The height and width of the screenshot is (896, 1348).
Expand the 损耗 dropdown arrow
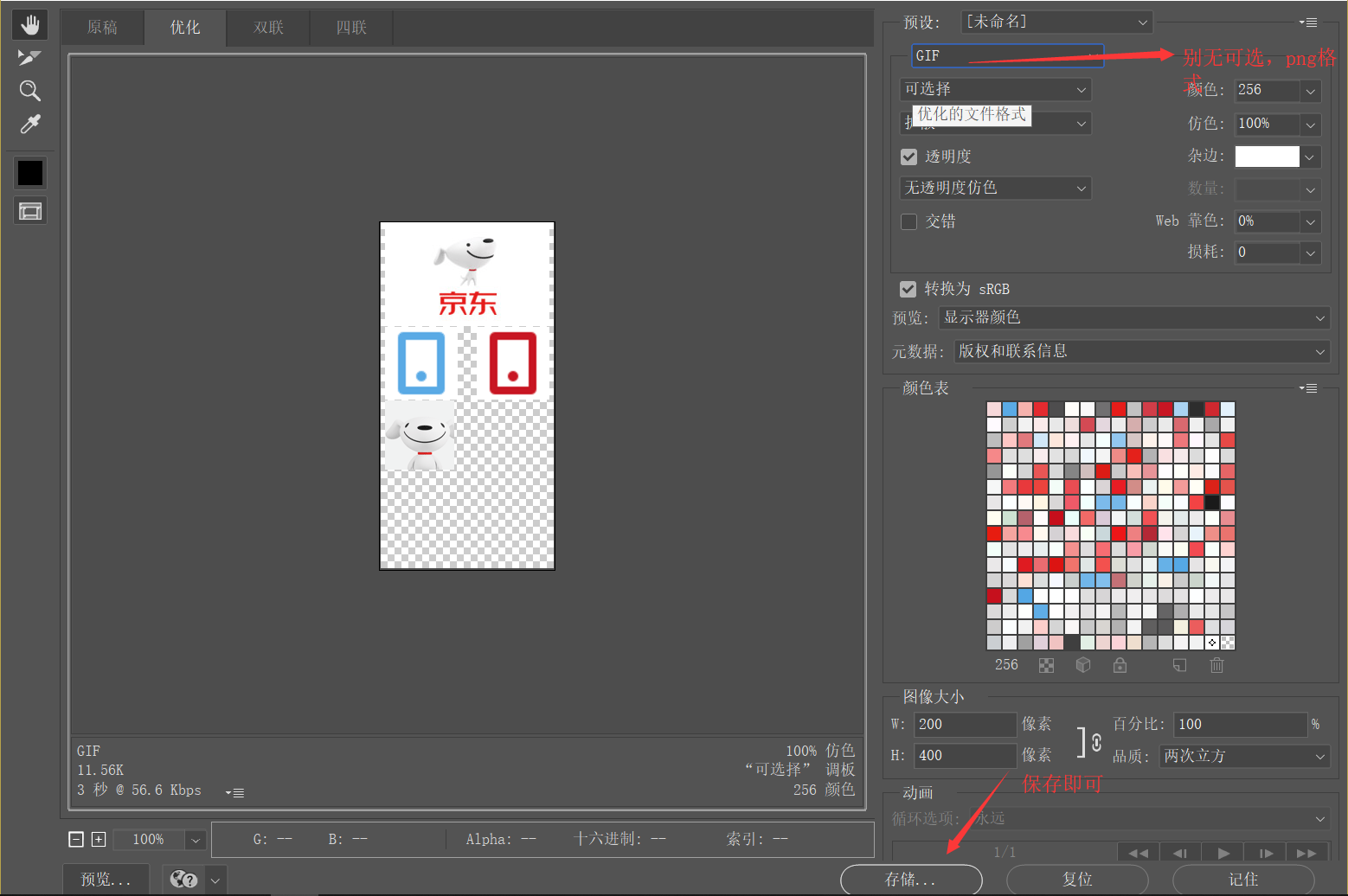[1311, 253]
